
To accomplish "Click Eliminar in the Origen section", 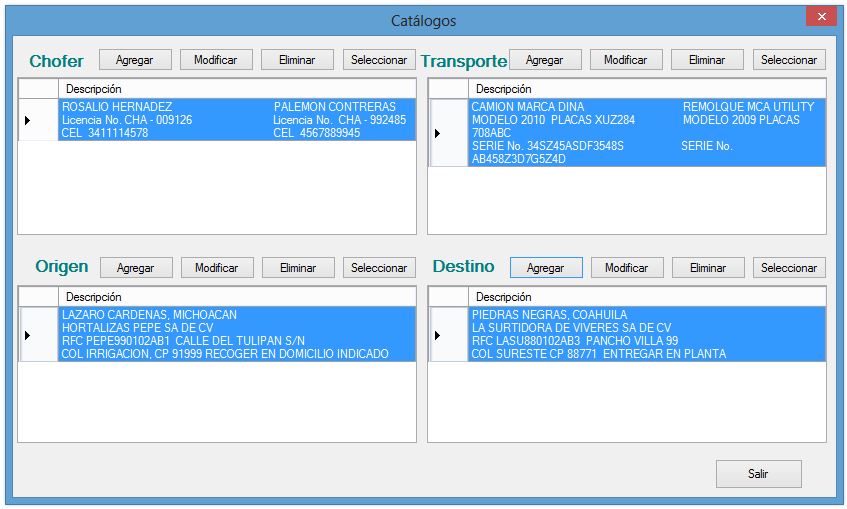I will [298, 268].
